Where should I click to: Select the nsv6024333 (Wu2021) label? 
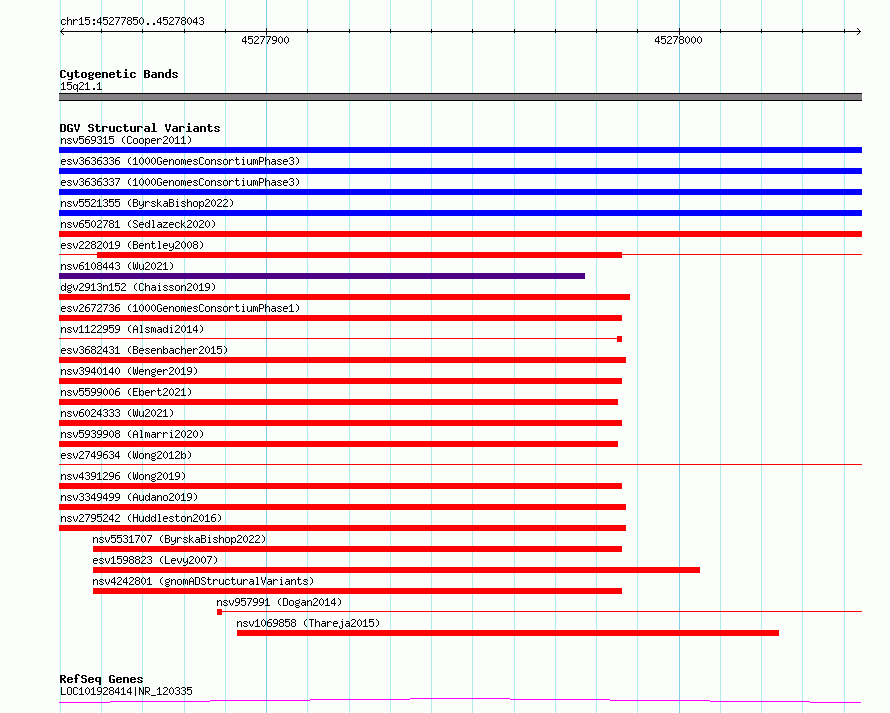[117, 413]
